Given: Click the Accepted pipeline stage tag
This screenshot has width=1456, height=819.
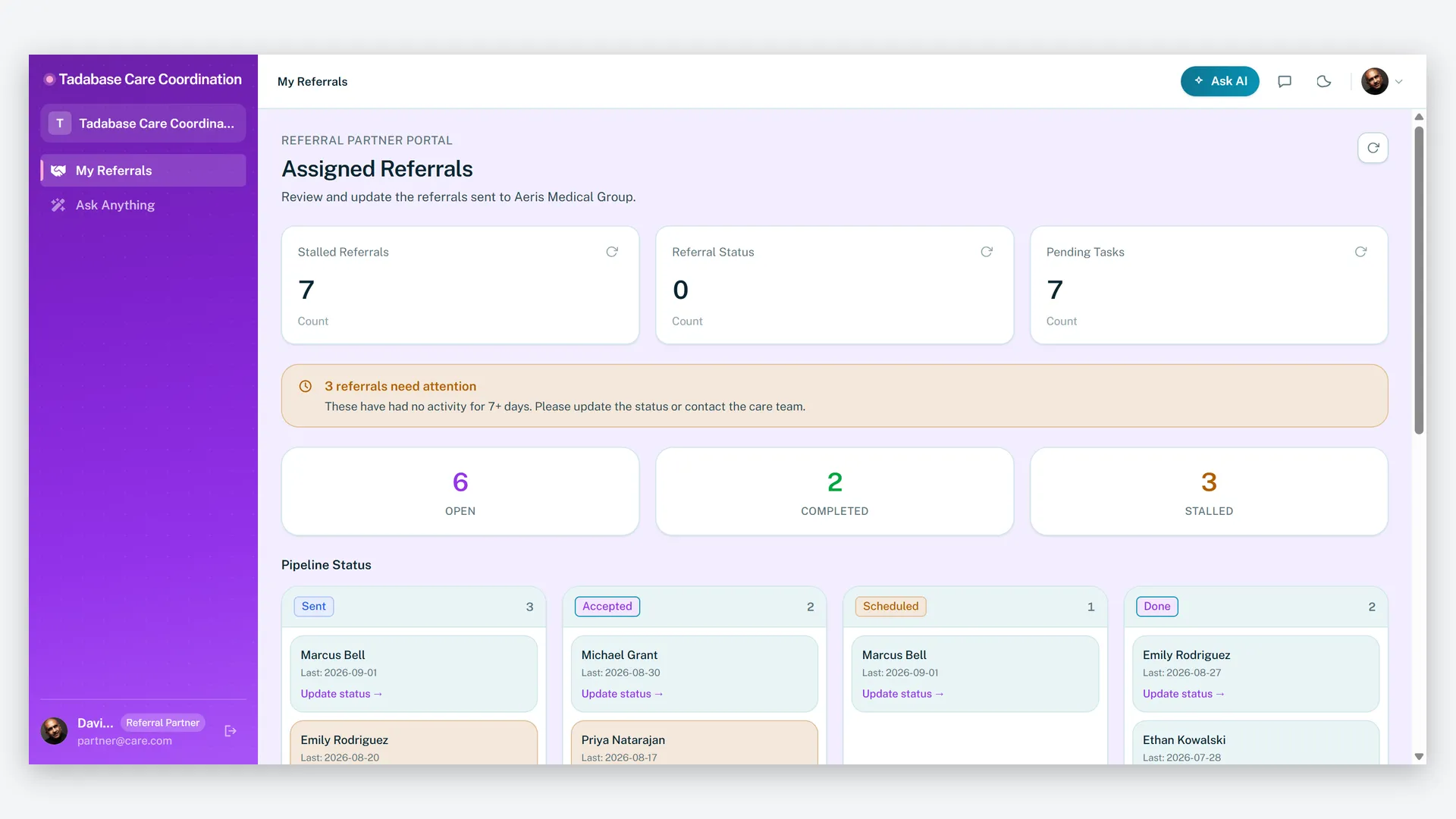Looking at the screenshot, I should point(607,607).
